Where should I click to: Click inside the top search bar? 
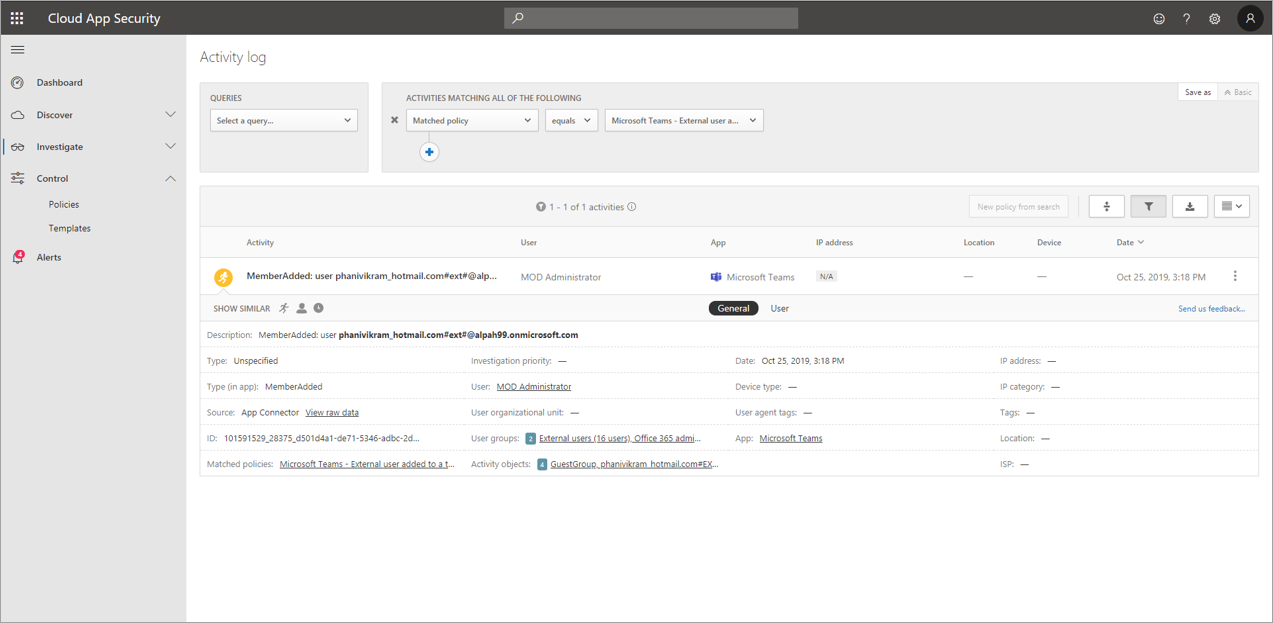click(x=650, y=17)
